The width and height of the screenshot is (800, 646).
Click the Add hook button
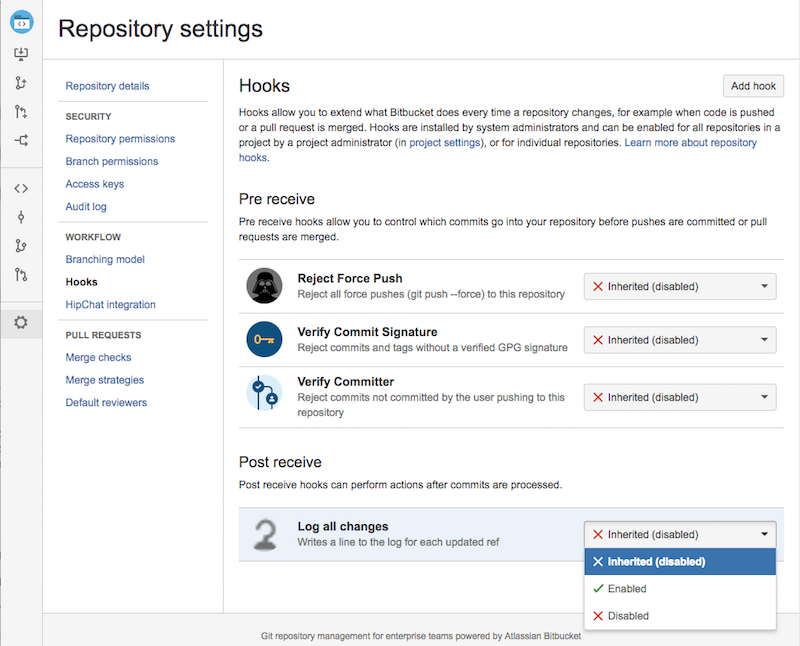[753, 86]
